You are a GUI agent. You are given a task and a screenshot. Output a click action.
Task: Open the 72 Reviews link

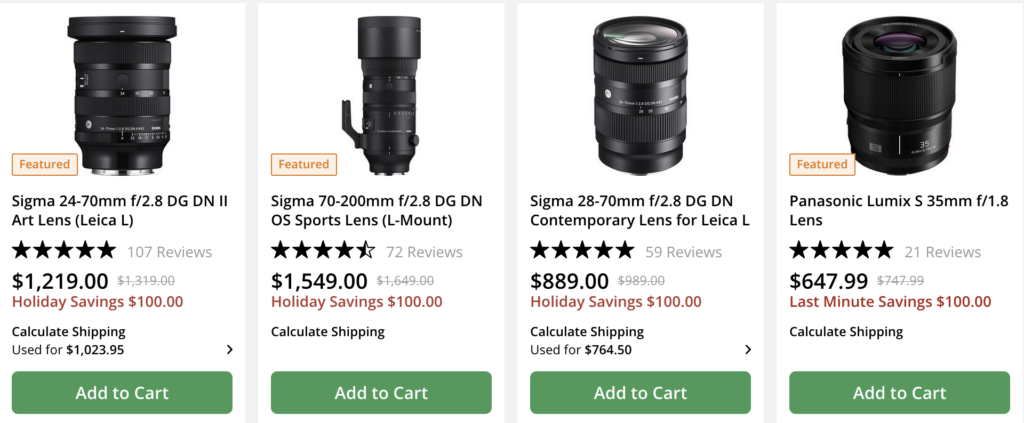click(424, 252)
